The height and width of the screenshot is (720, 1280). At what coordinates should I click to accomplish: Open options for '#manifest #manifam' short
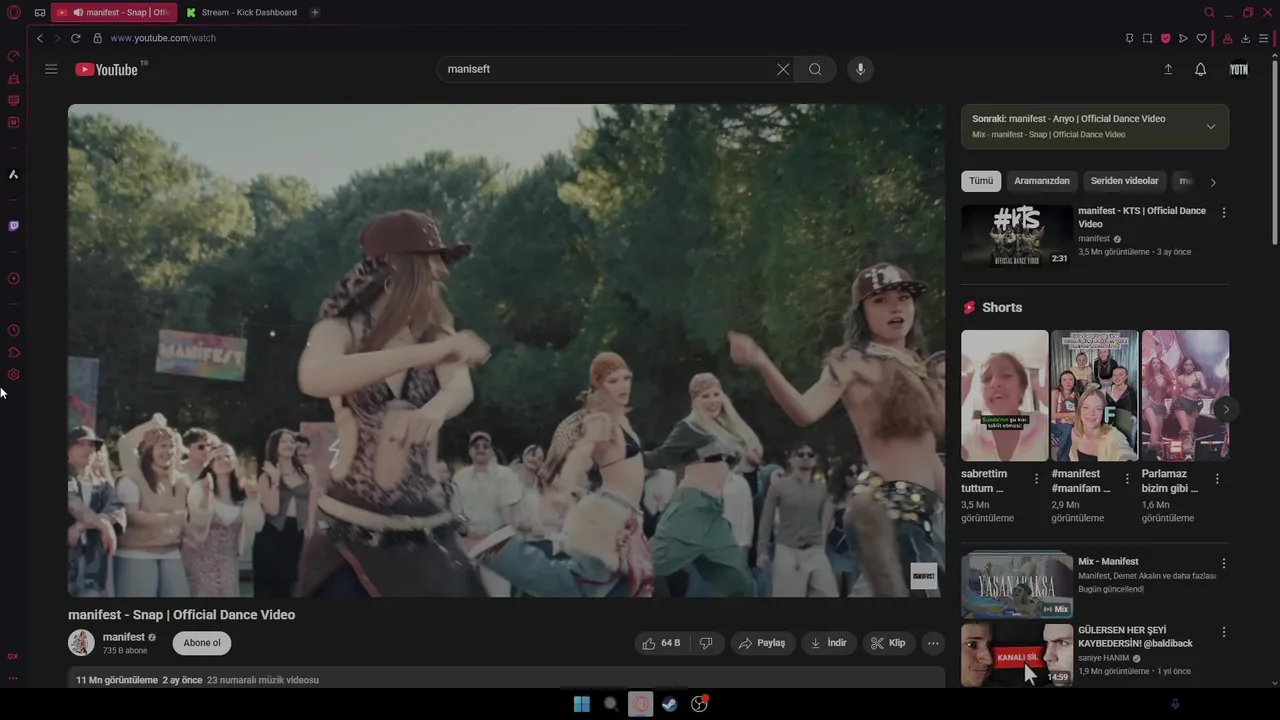point(1127,479)
